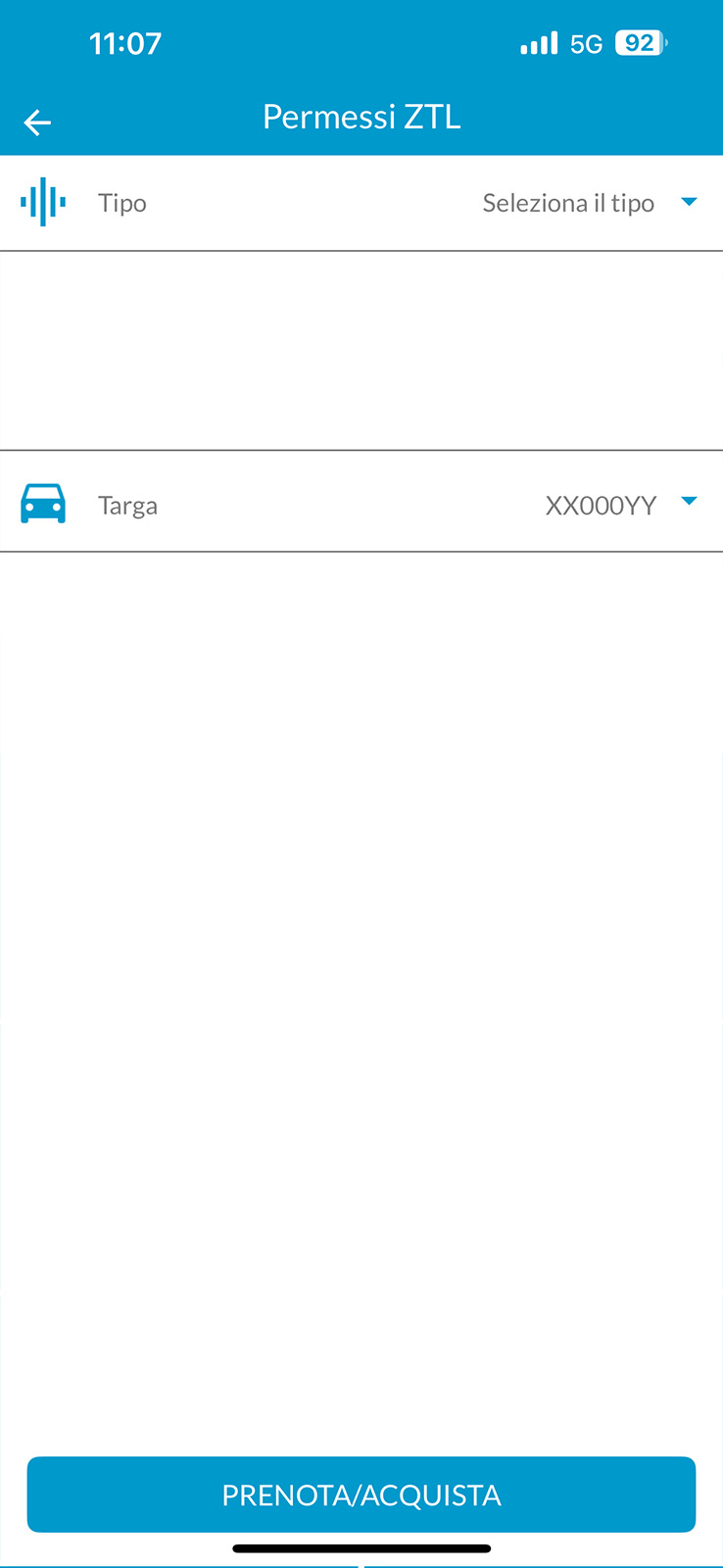The height and width of the screenshot is (1568, 723).
Task: Tap the blue header bar beside the title
Action: [588, 118]
